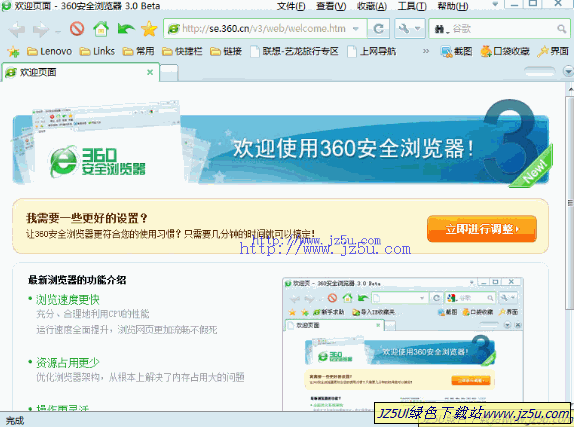
Task: Open the 收藏(A) menu
Action: [372, 6]
